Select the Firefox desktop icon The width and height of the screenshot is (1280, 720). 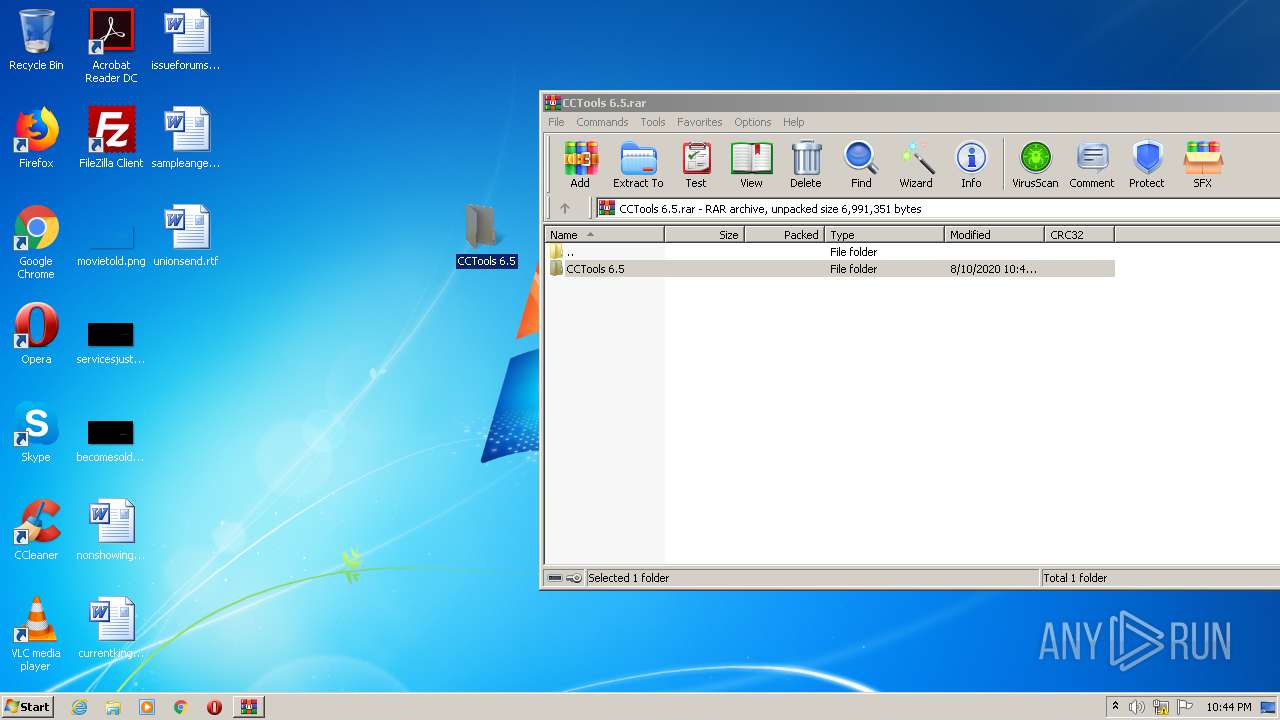(36, 138)
